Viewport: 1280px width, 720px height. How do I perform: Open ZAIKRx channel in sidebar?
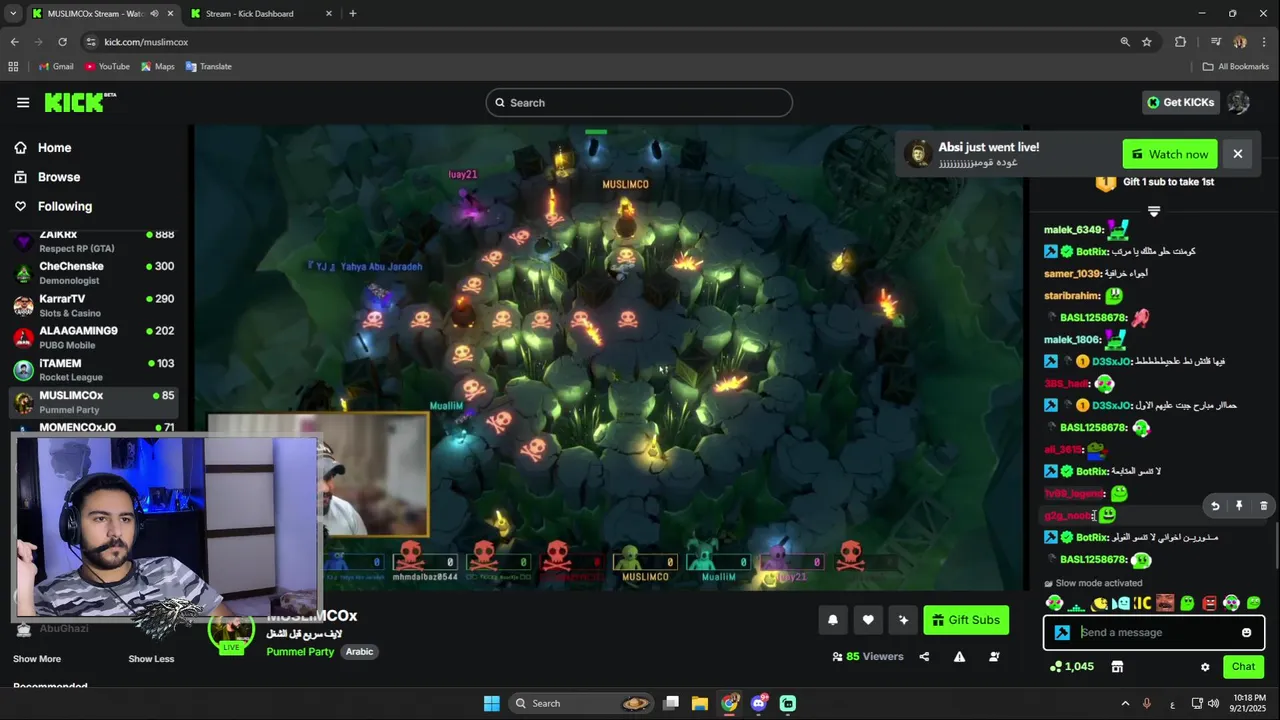(x=93, y=241)
